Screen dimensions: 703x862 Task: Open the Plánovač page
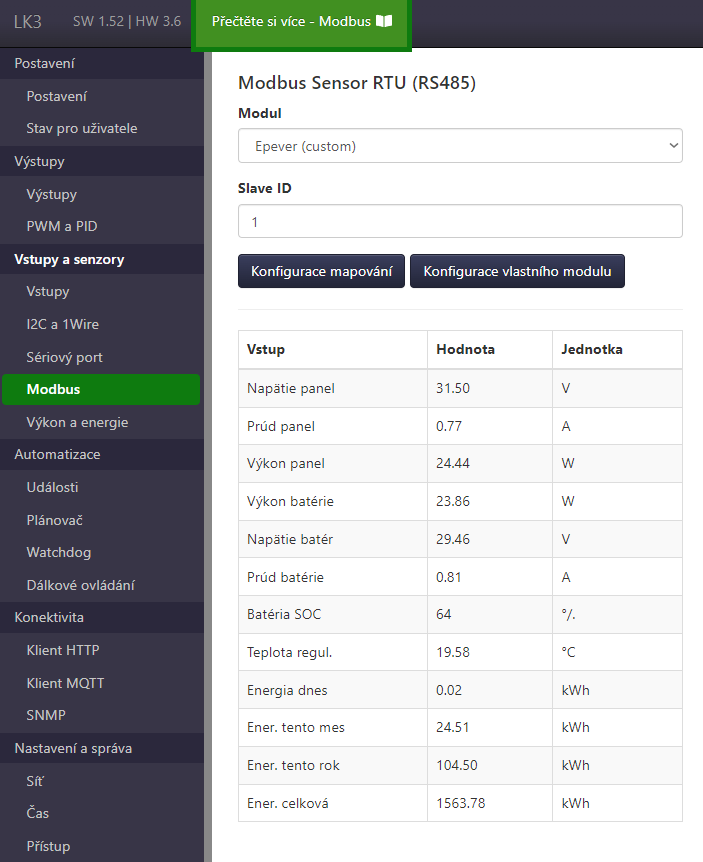(55, 520)
